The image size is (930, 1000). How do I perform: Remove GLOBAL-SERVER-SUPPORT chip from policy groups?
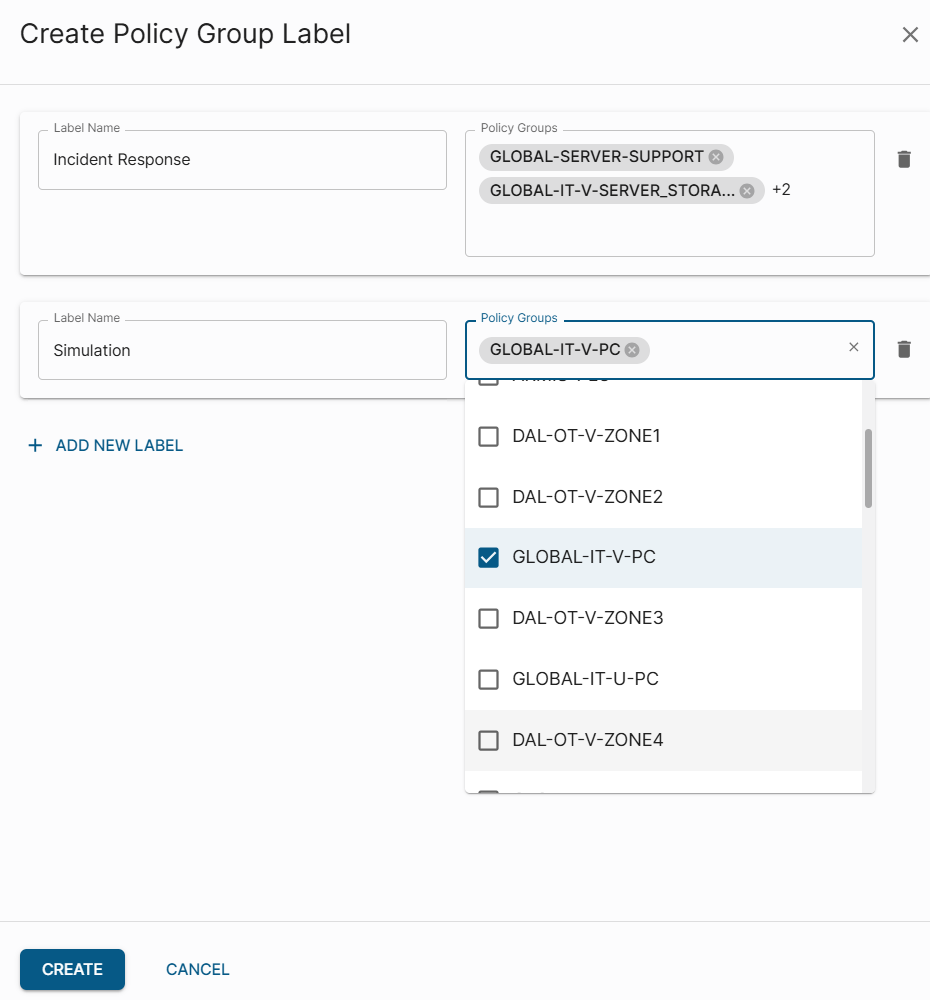[x=716, y=157]
